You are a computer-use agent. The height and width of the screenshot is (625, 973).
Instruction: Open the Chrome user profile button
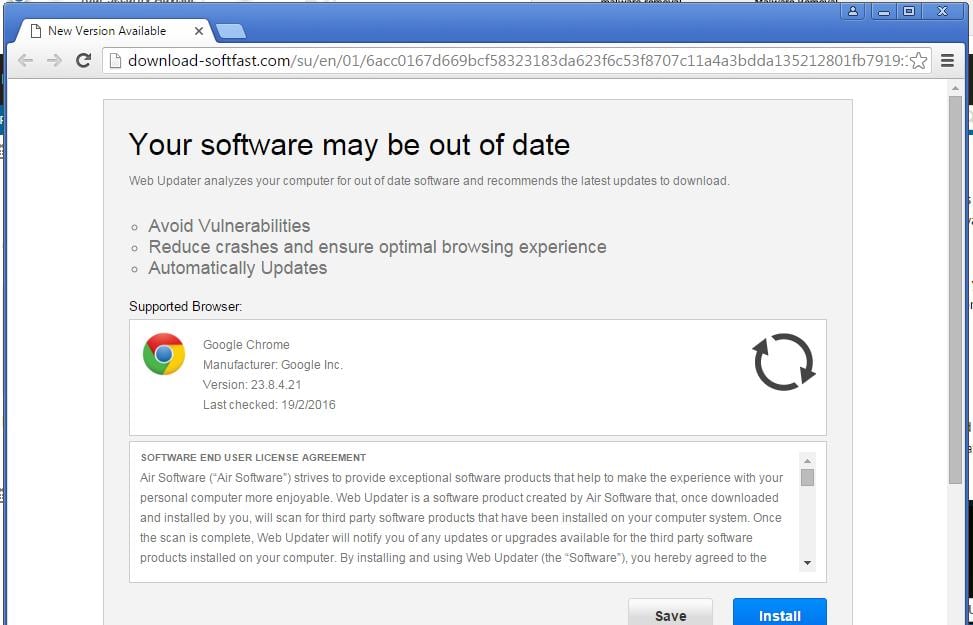(x=853, y=11)
